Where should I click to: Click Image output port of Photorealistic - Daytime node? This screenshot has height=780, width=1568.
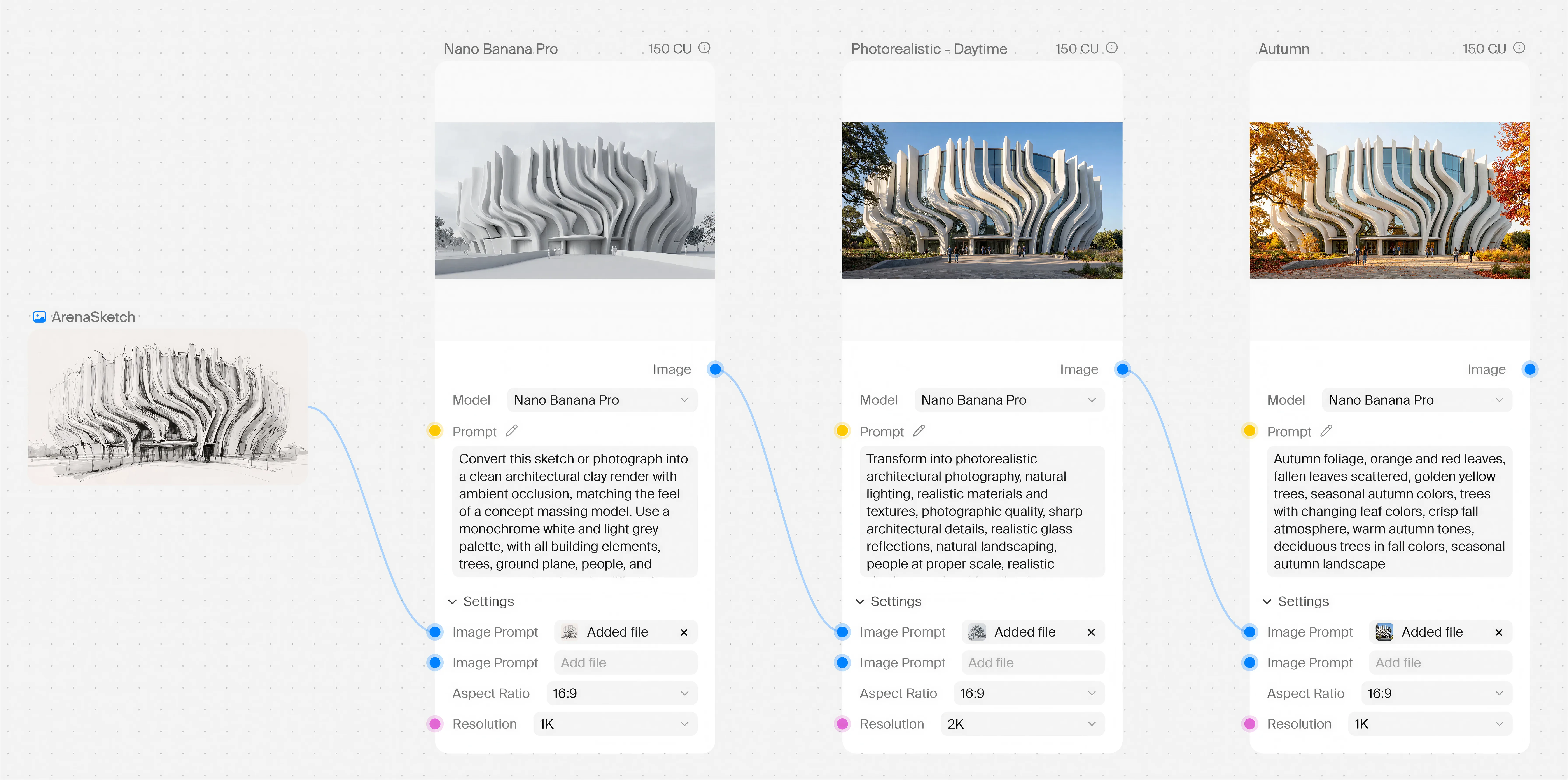[1122, 369]
